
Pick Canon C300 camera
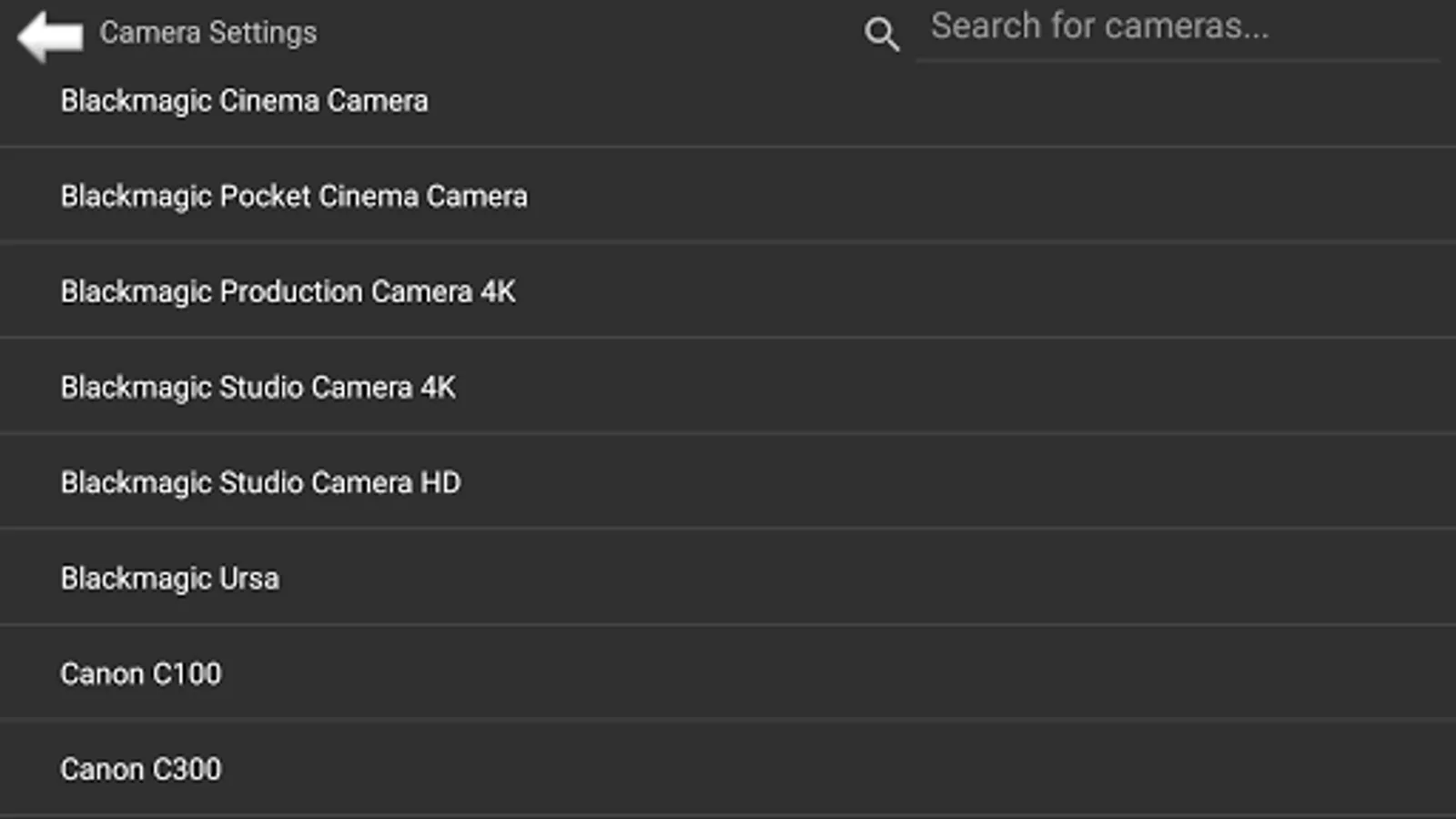(141, 770)
